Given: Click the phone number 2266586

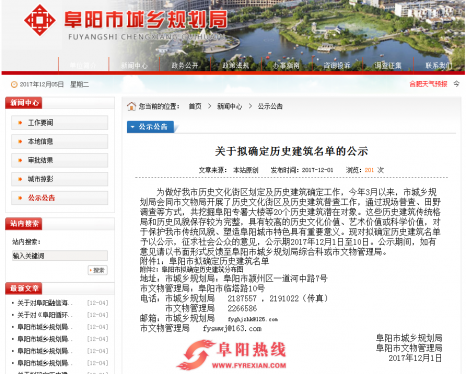Looking at the screenshot, I should (x=242, y=308).
